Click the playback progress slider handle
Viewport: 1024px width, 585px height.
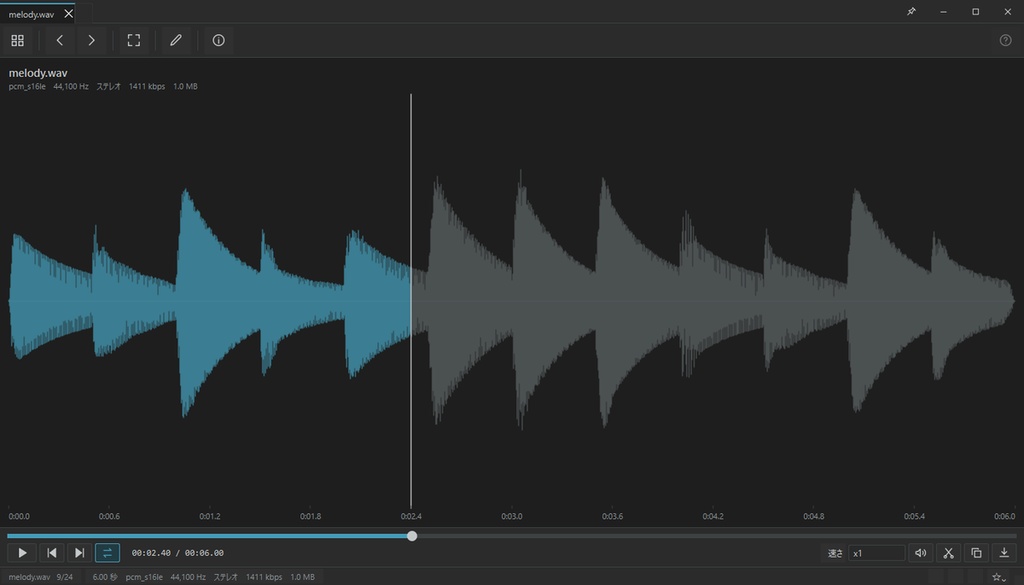click(412, 536)
